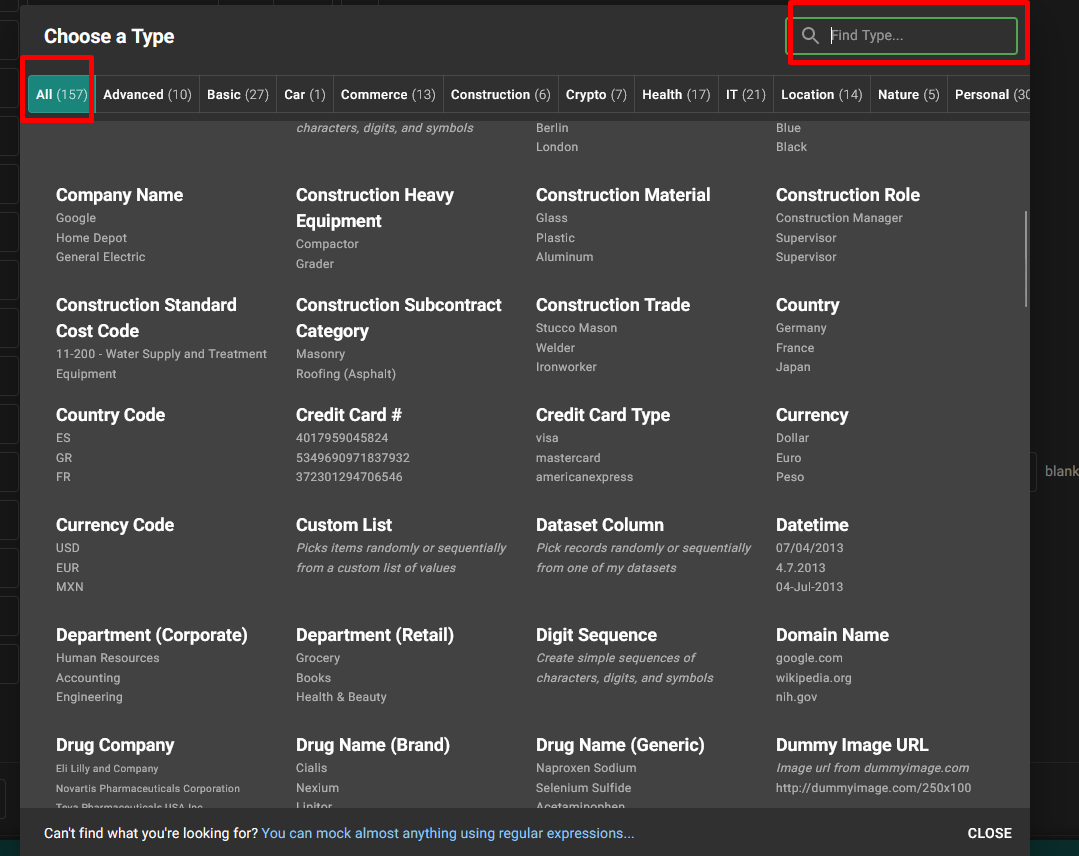The image size is (1079, 856).
Task: Click the '5349690971837932' card number text
Action: (352, 458)
